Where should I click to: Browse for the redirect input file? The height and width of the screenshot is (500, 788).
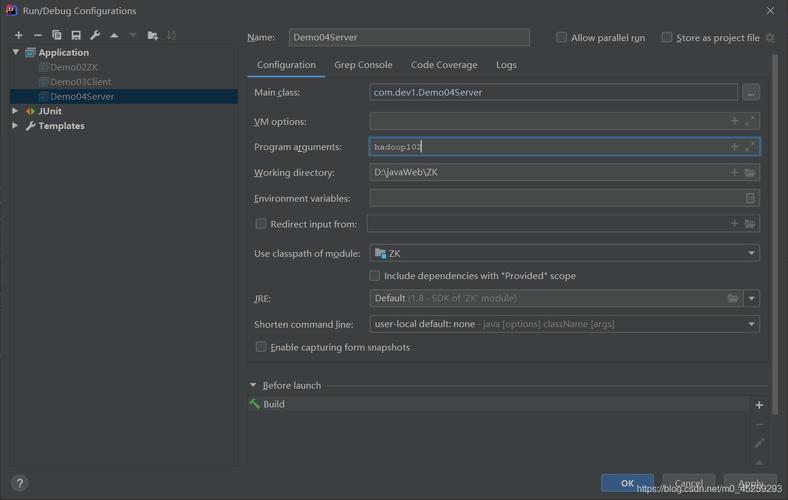click(x=750, y=223)
